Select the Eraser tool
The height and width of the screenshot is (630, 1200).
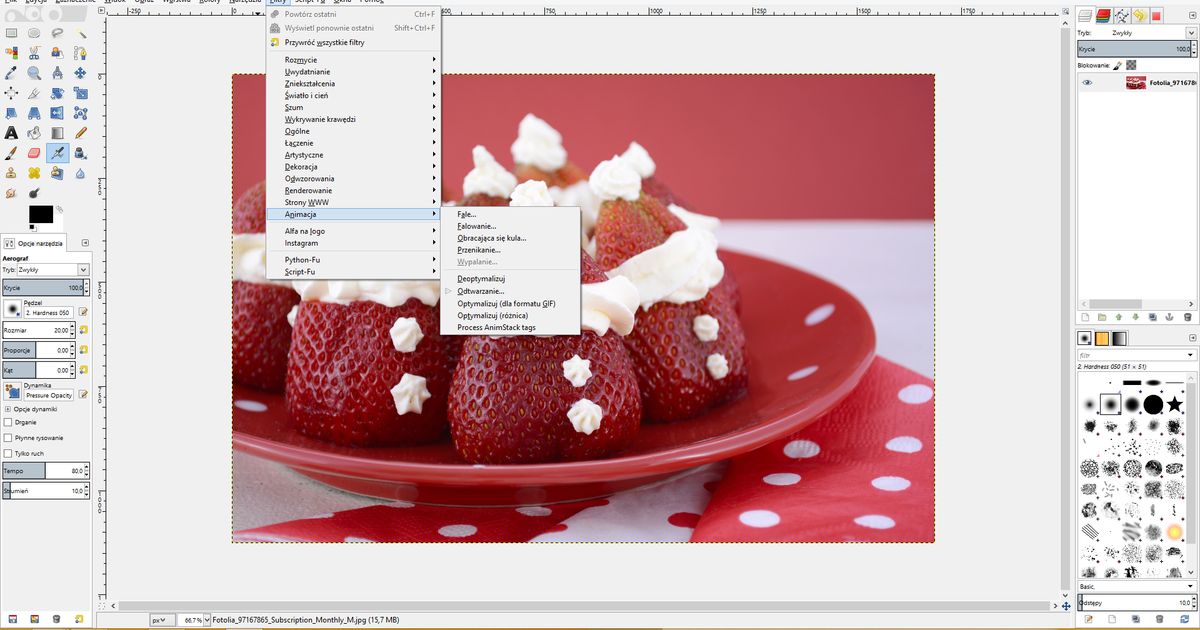(33, 151)
